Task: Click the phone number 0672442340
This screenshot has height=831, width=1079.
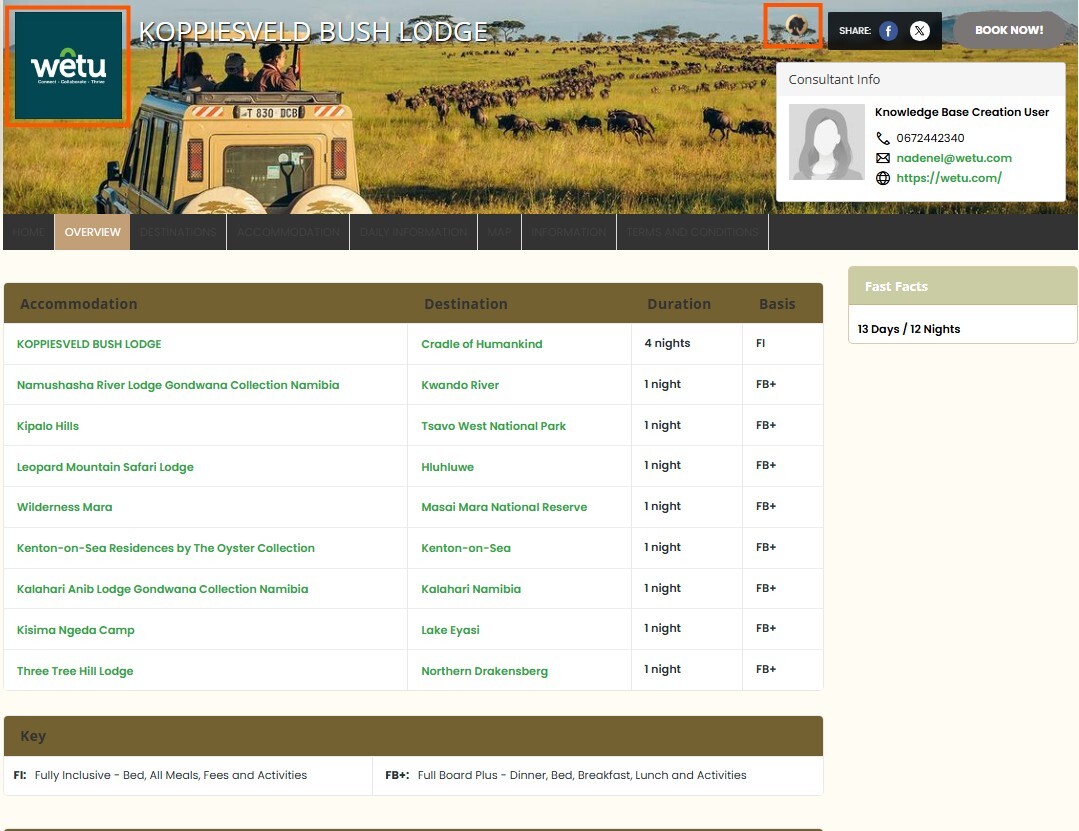Action: coord(930,138)
